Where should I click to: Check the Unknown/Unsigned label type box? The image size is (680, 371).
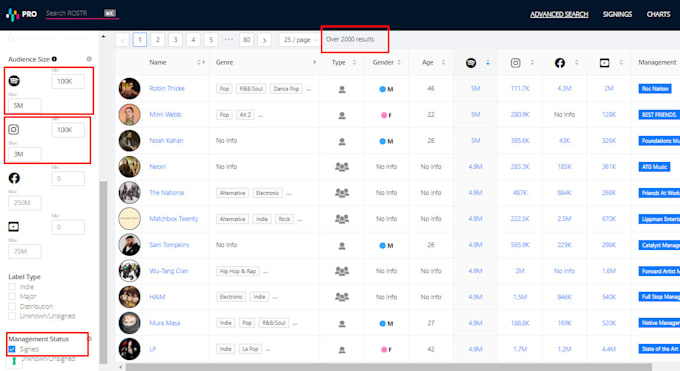12,316
